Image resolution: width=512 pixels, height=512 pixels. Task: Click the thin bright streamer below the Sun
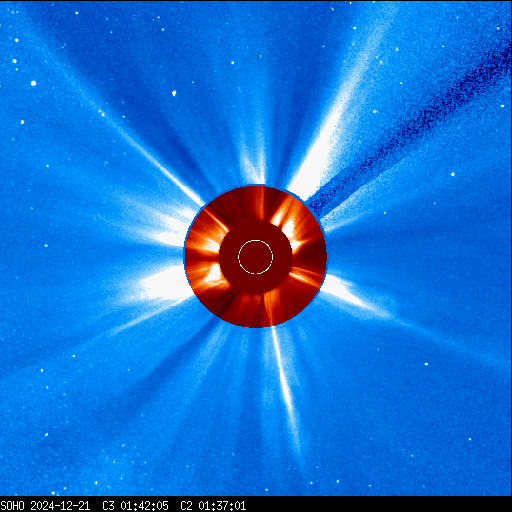(285, 383)
